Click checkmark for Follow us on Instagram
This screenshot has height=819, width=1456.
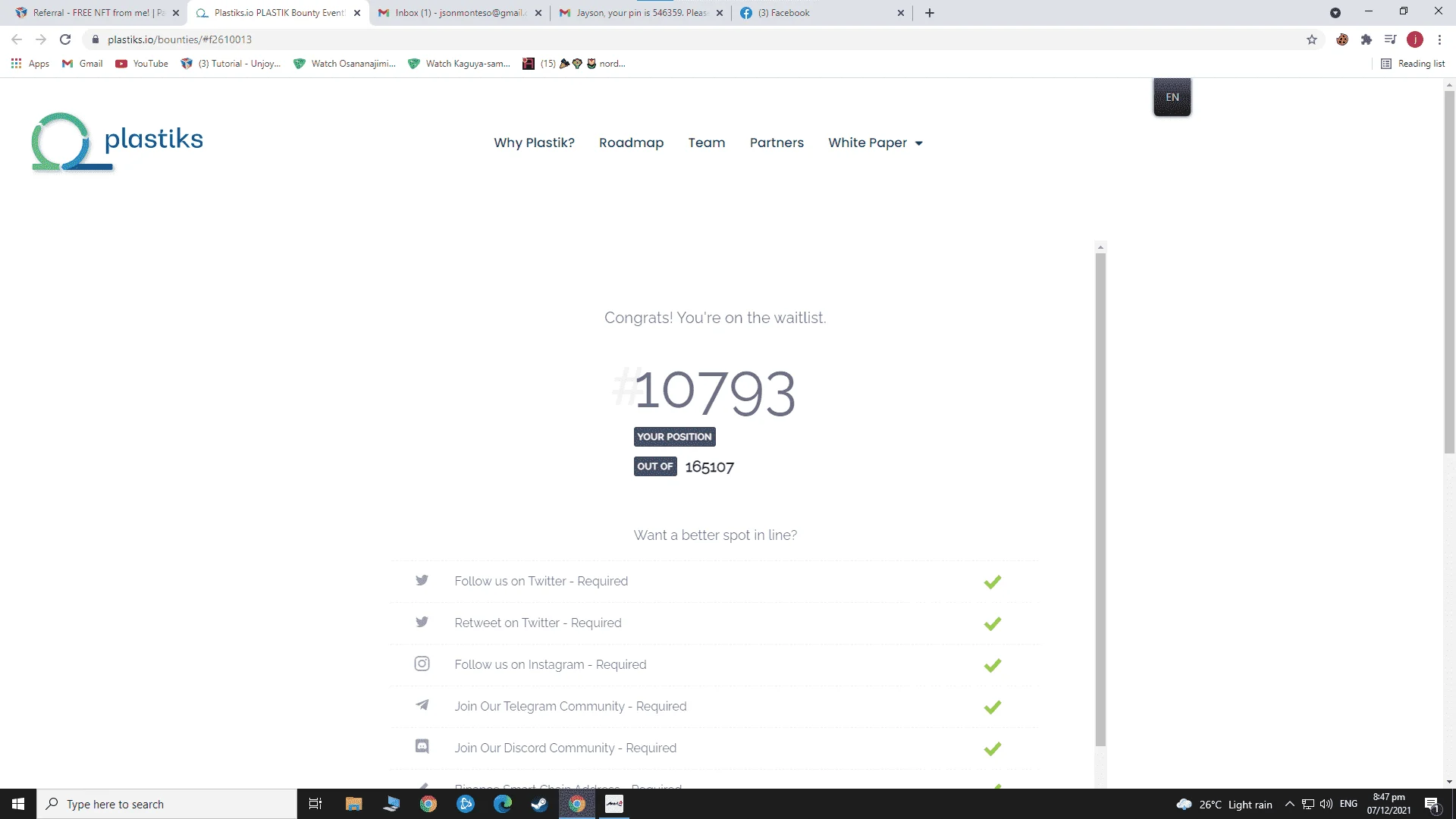tap(992, 665)
